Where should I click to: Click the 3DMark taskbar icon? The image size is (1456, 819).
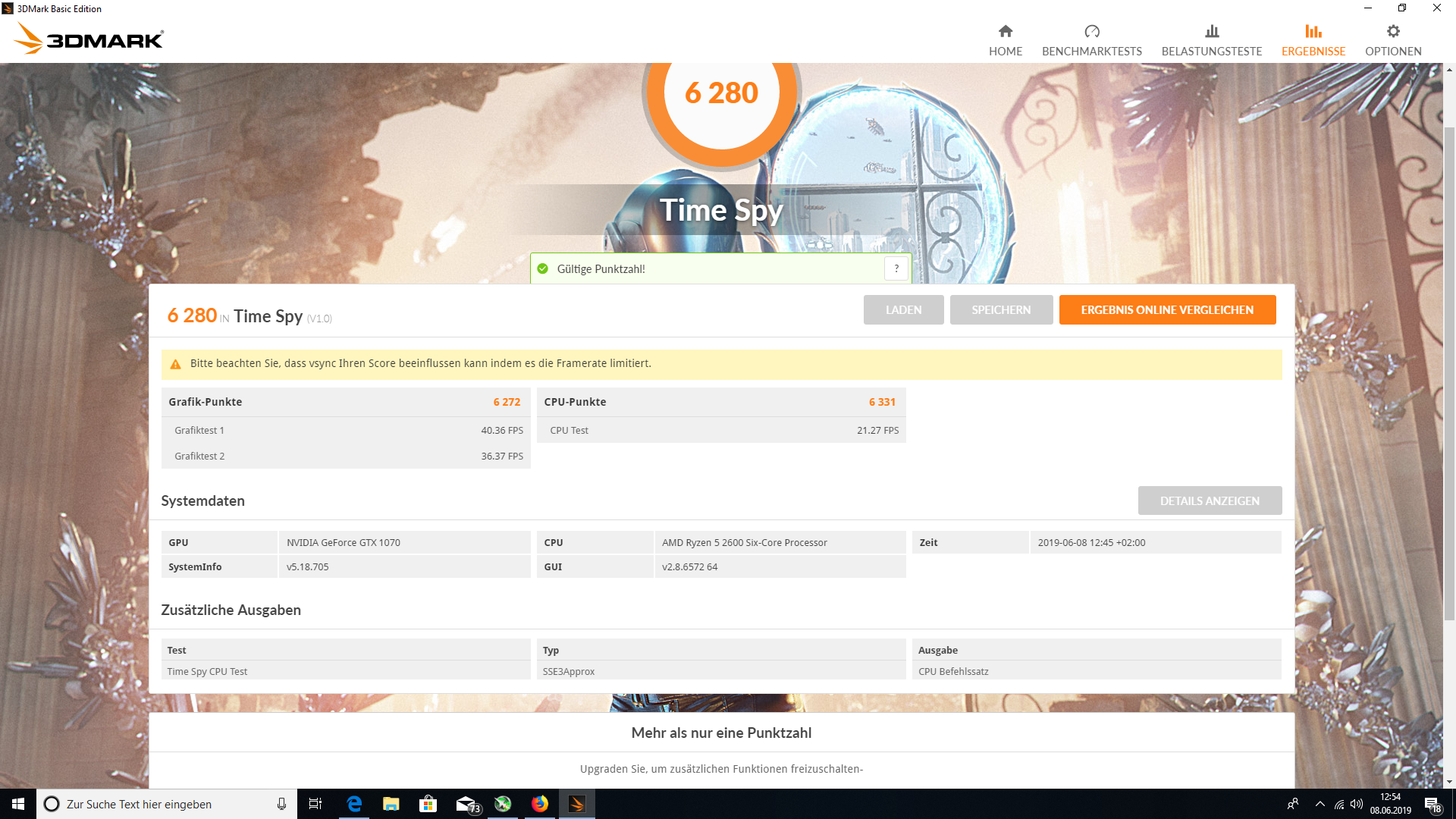click(x=577, y=804)
